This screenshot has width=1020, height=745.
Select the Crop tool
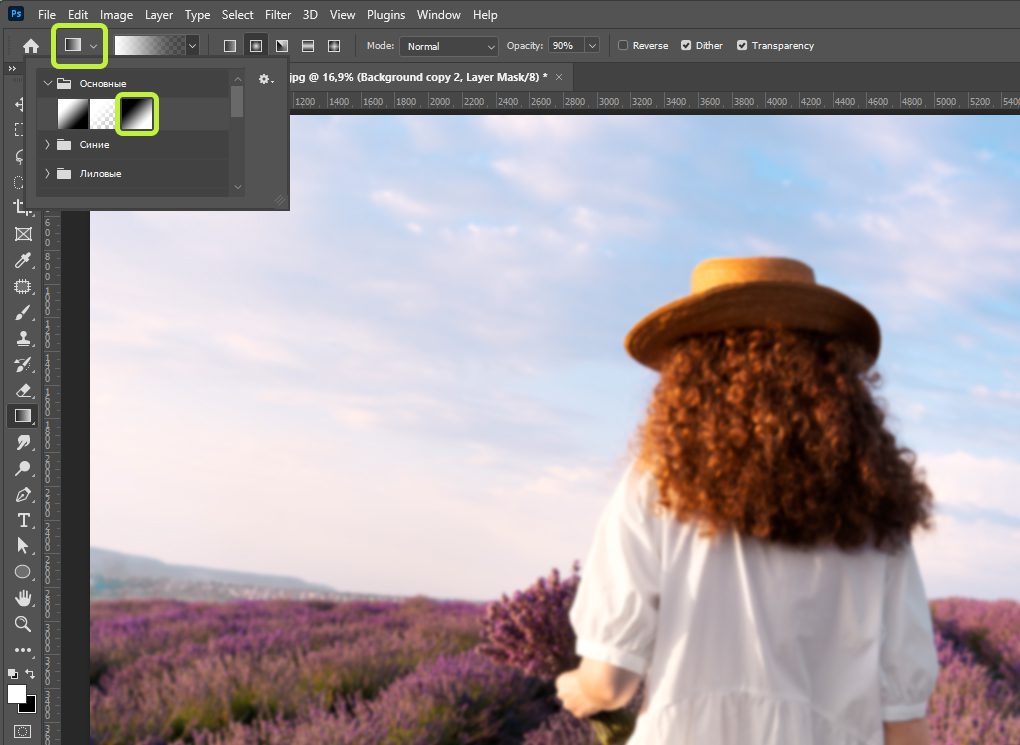[22, 208]
